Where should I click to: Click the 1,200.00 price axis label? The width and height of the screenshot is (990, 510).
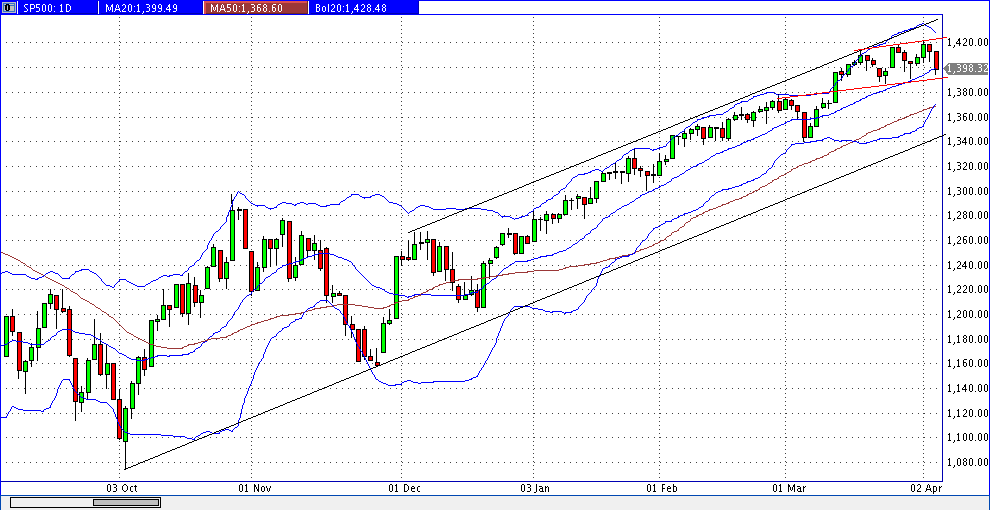coord(968,314)
